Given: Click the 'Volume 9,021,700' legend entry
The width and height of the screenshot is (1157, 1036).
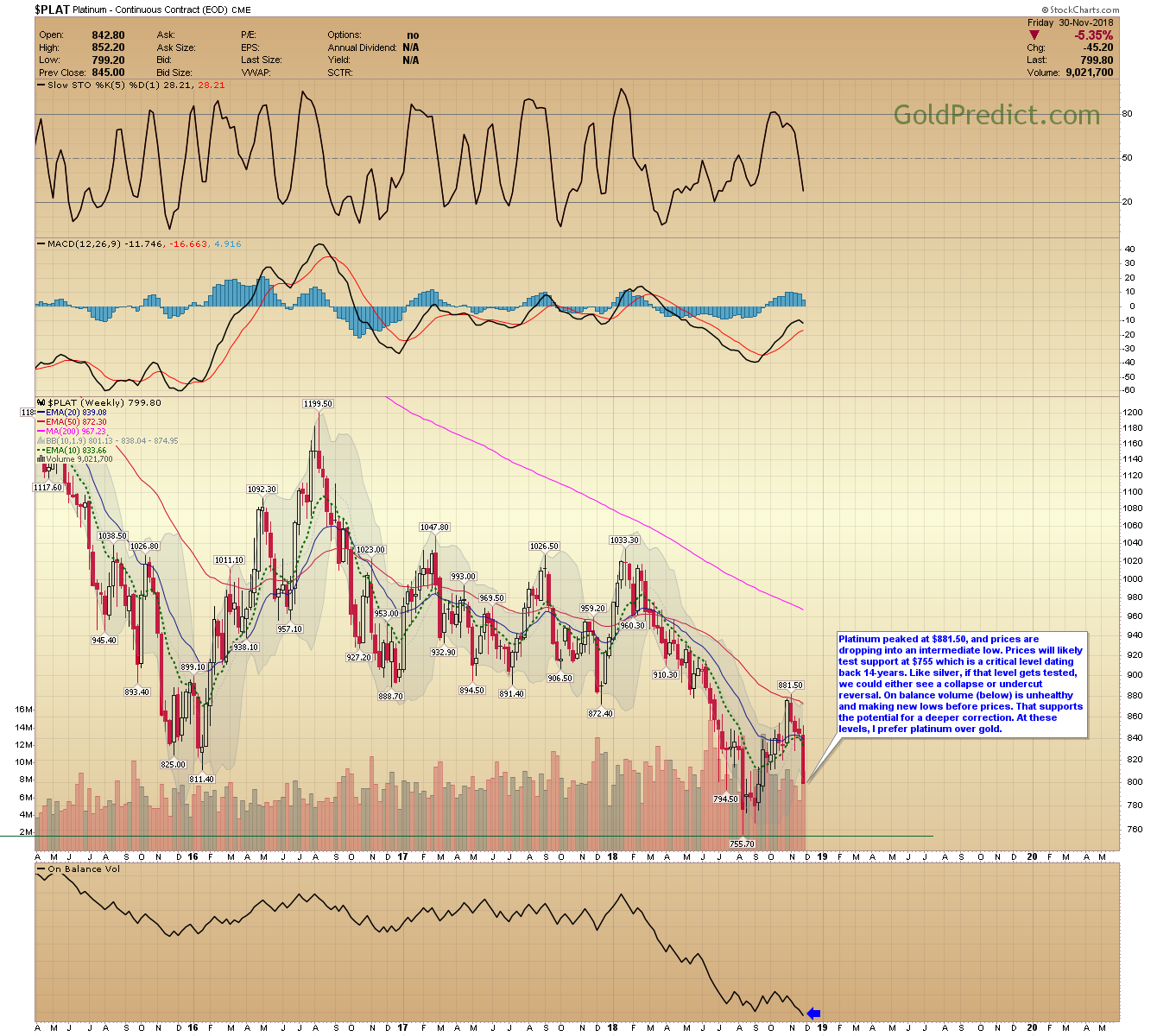Looking at the screenshot, I should (79, 459).
